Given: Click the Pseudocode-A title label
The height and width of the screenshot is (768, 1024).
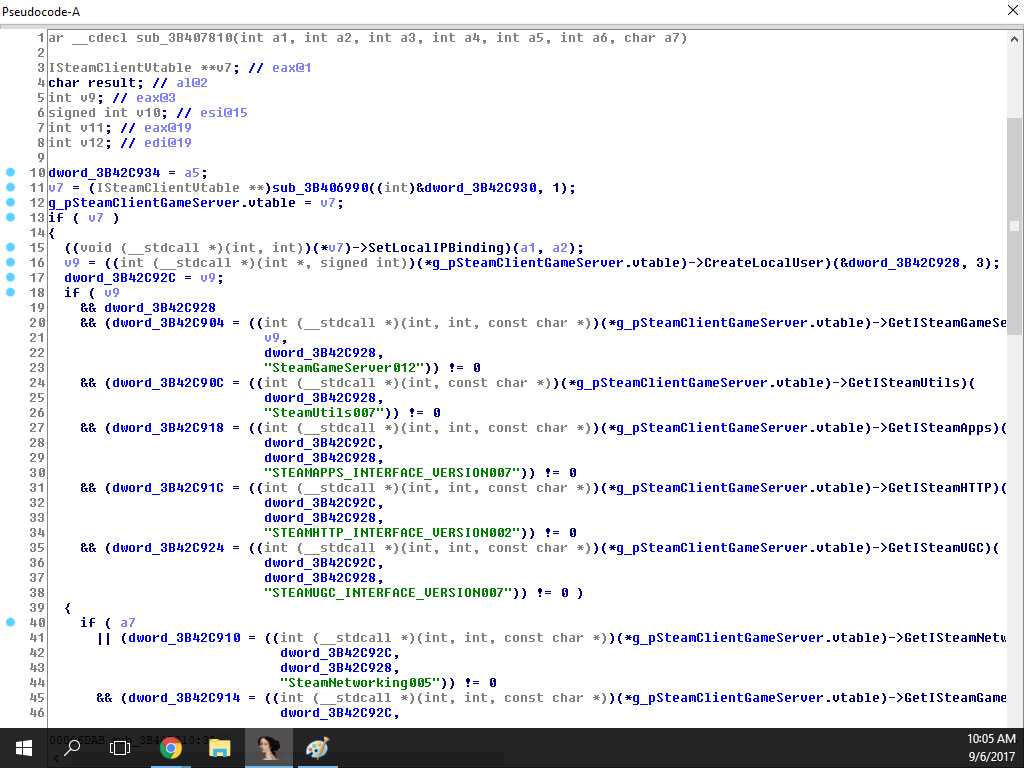Looking at the screenshot, I should click(41, 11).
